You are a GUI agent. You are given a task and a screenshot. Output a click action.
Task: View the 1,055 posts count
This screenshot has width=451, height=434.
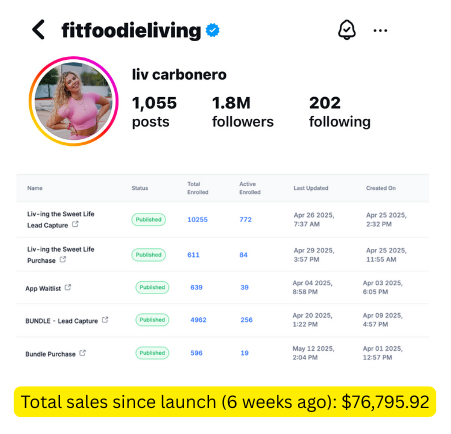click(154, 112)
